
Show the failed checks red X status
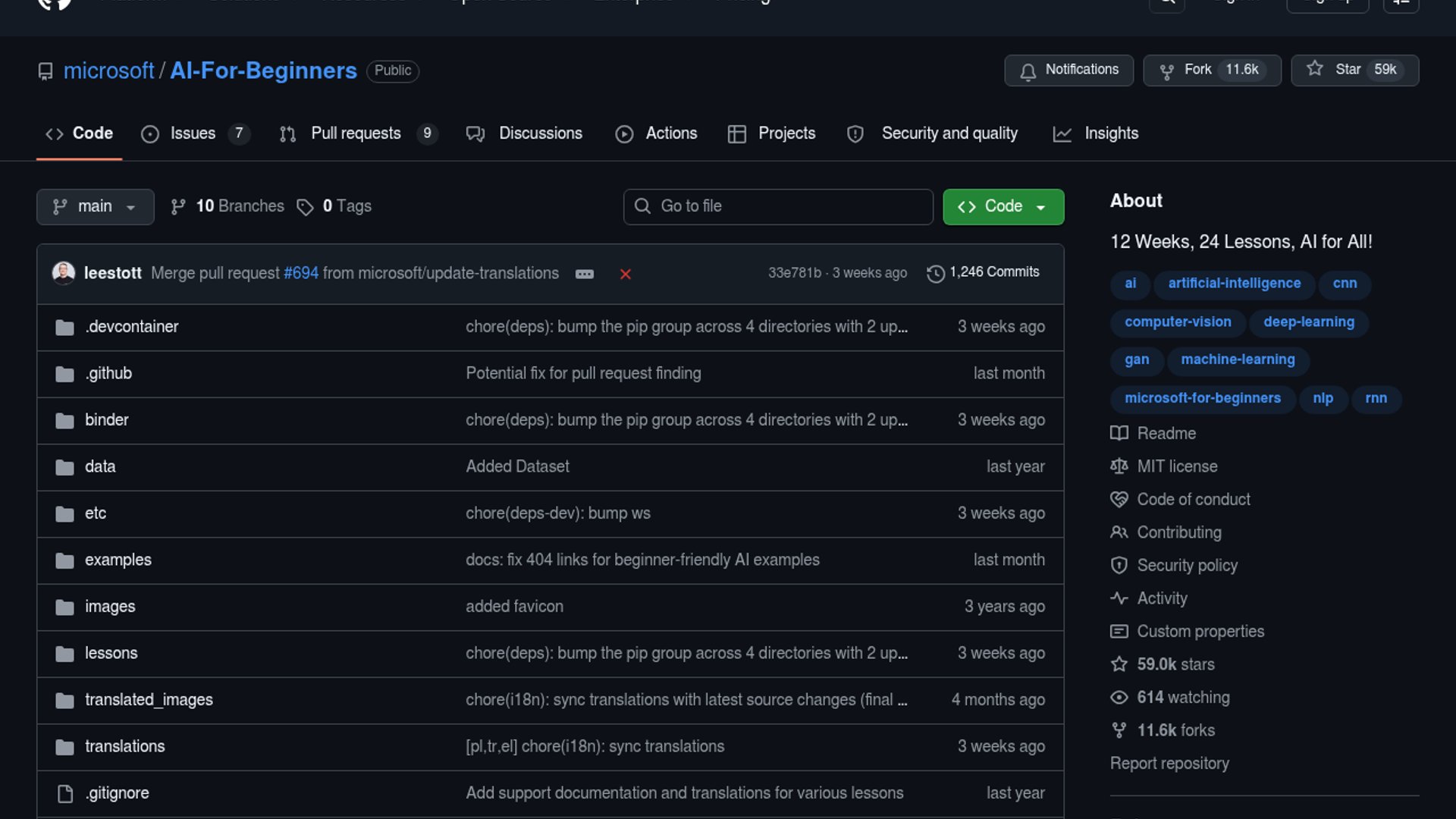tap(626, 274)
